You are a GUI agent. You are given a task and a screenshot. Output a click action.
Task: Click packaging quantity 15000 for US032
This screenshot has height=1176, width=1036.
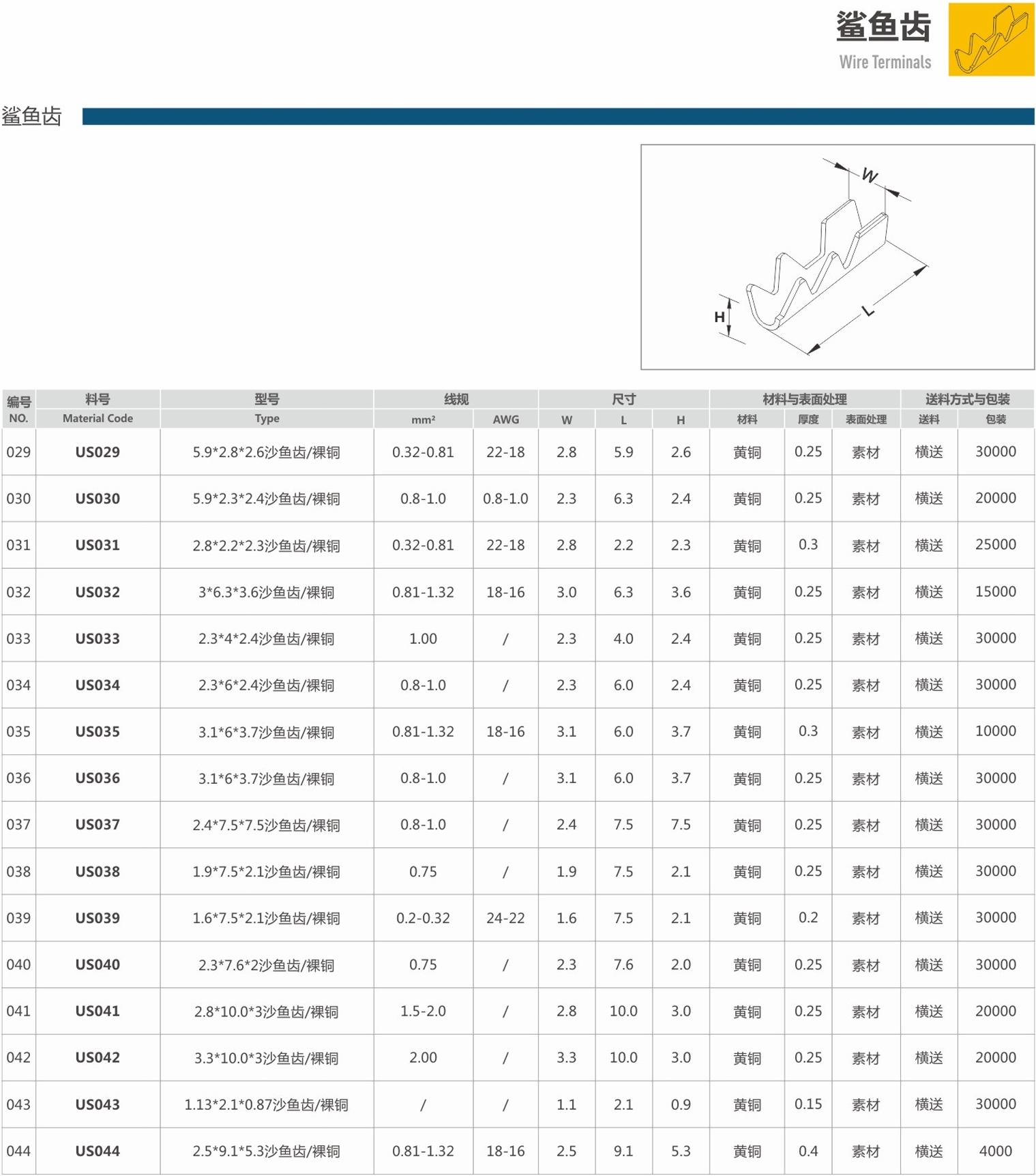point(995,592)
